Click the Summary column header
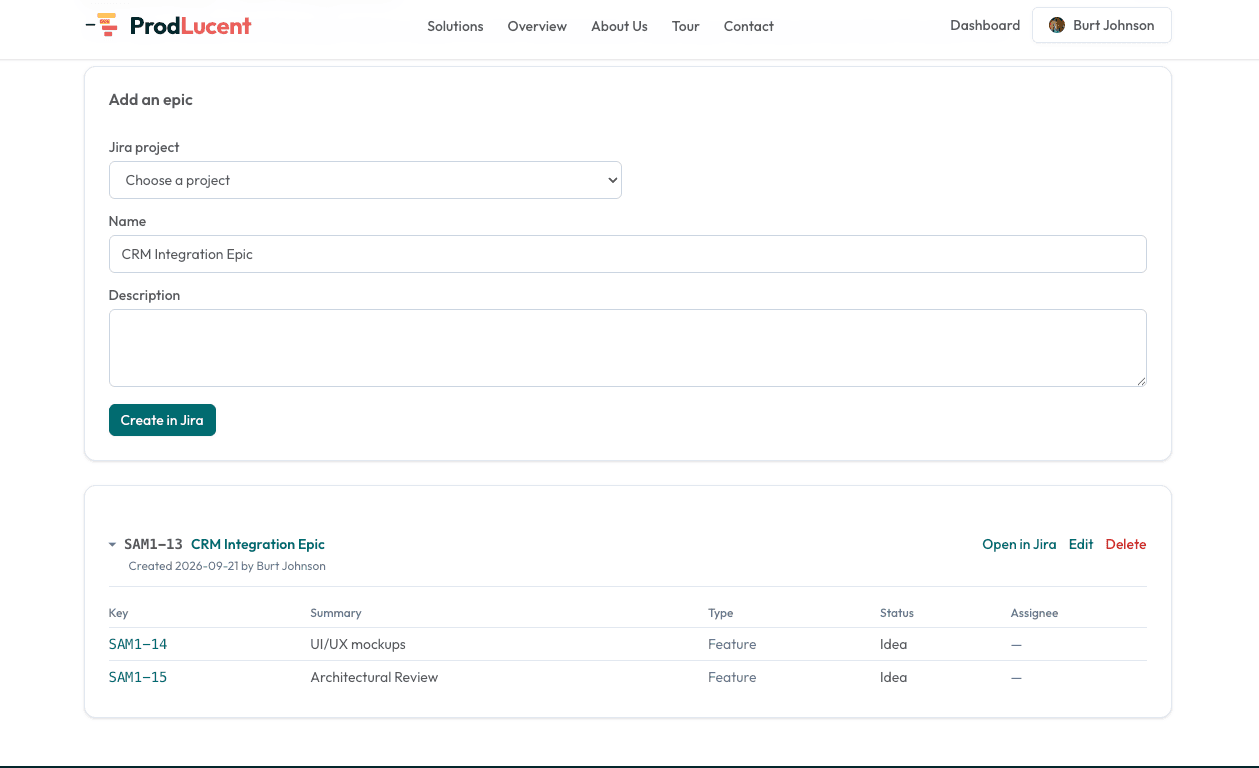Viewport: 1259px width, 768px height. [336, 613]
